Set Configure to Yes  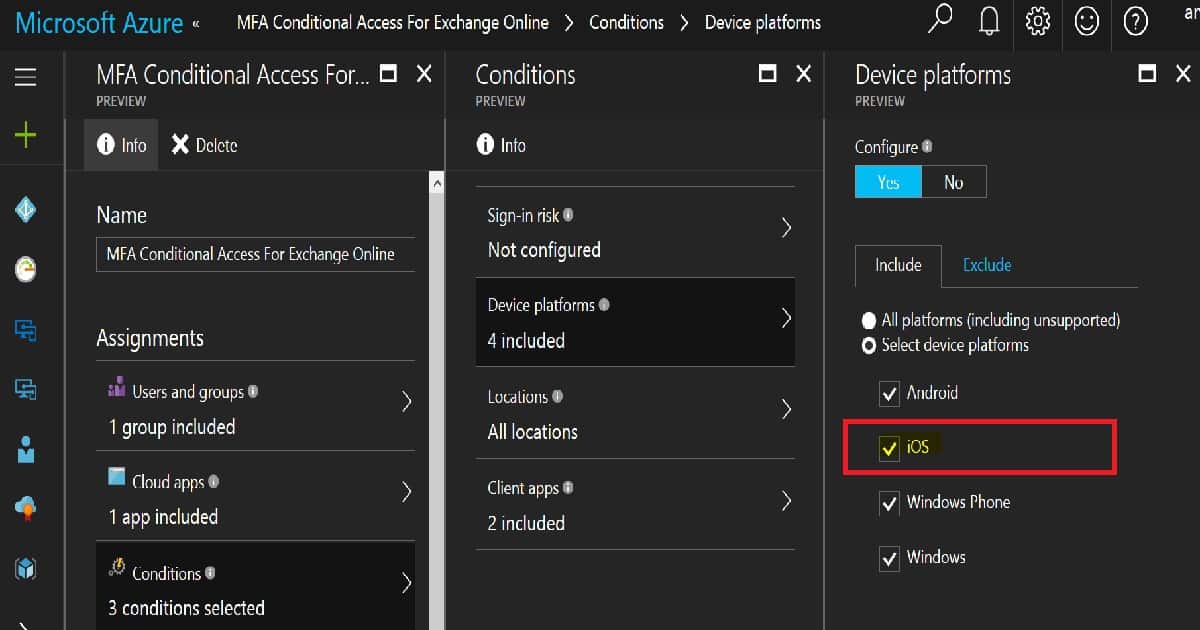click(888, 182)
